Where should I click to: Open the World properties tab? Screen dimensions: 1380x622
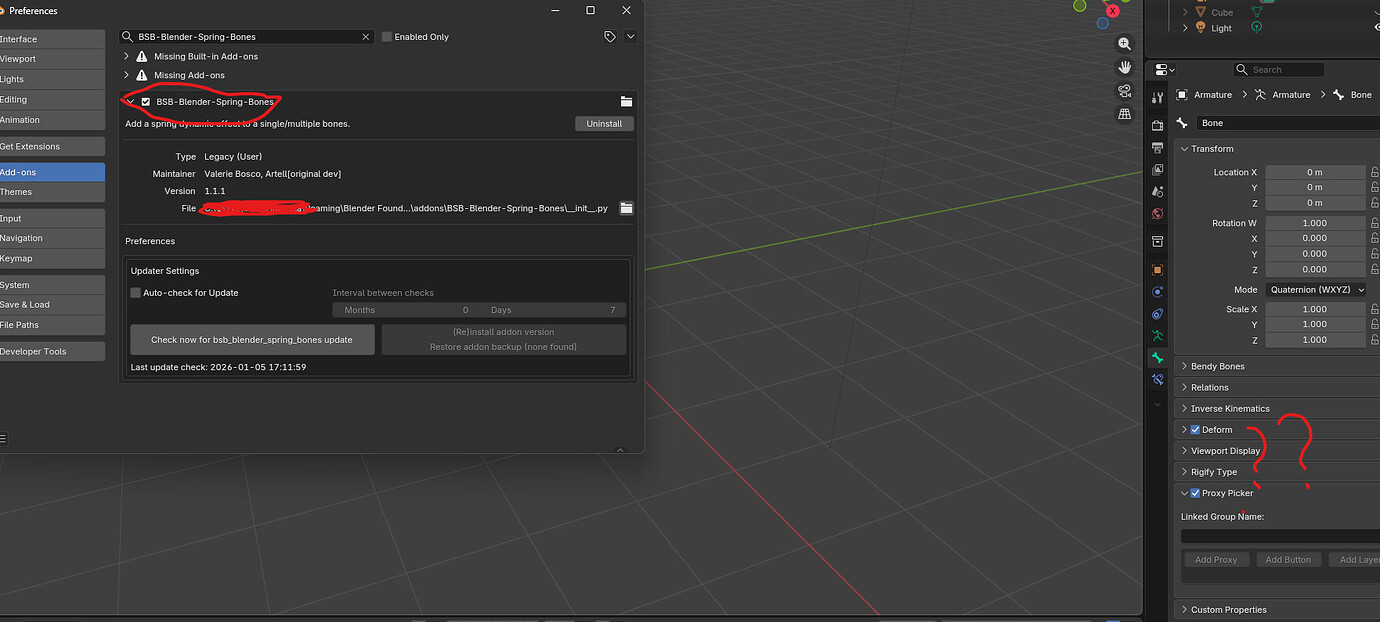[x=1157, y=214]
